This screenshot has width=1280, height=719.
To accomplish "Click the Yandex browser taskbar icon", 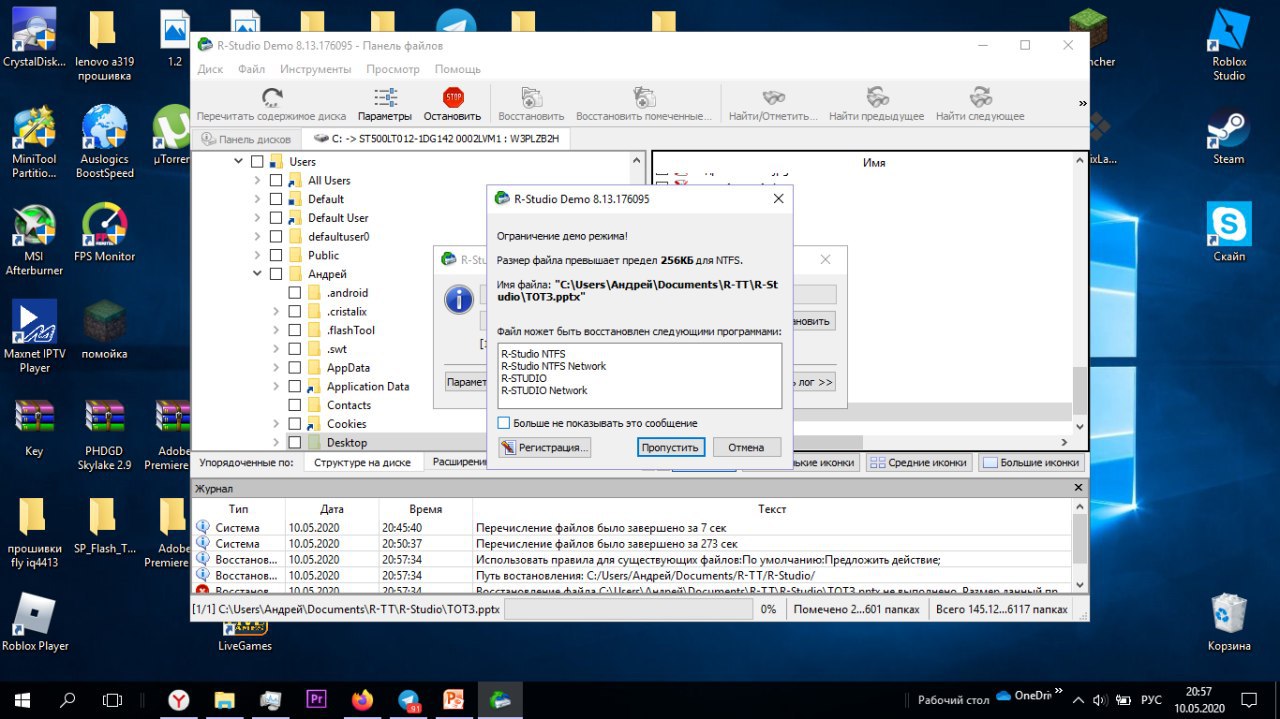I will click(x=179, y=699).
